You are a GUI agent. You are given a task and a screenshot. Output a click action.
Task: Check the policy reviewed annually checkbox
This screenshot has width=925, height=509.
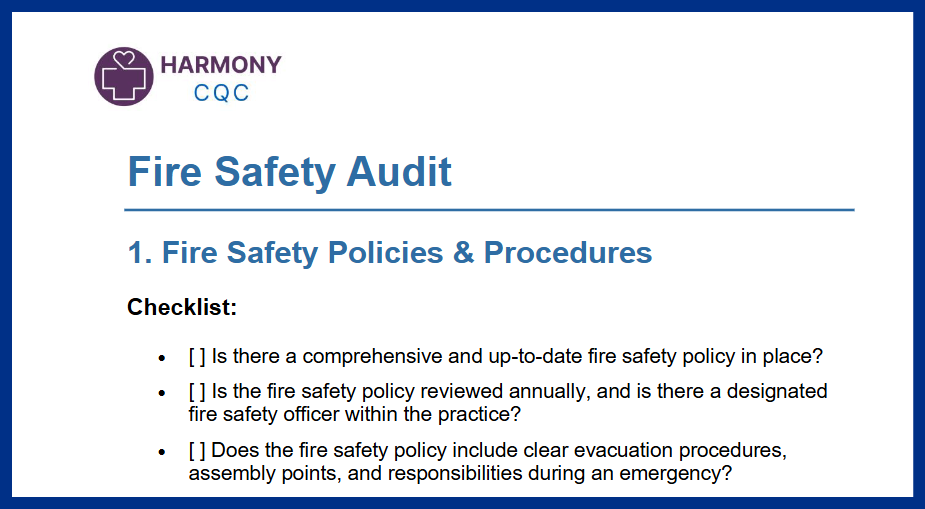(x=196, y=391)
